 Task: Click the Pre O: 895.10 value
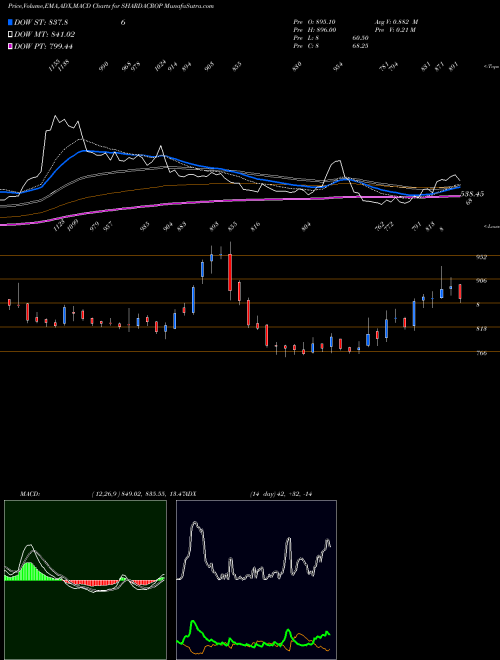point(314,22)
